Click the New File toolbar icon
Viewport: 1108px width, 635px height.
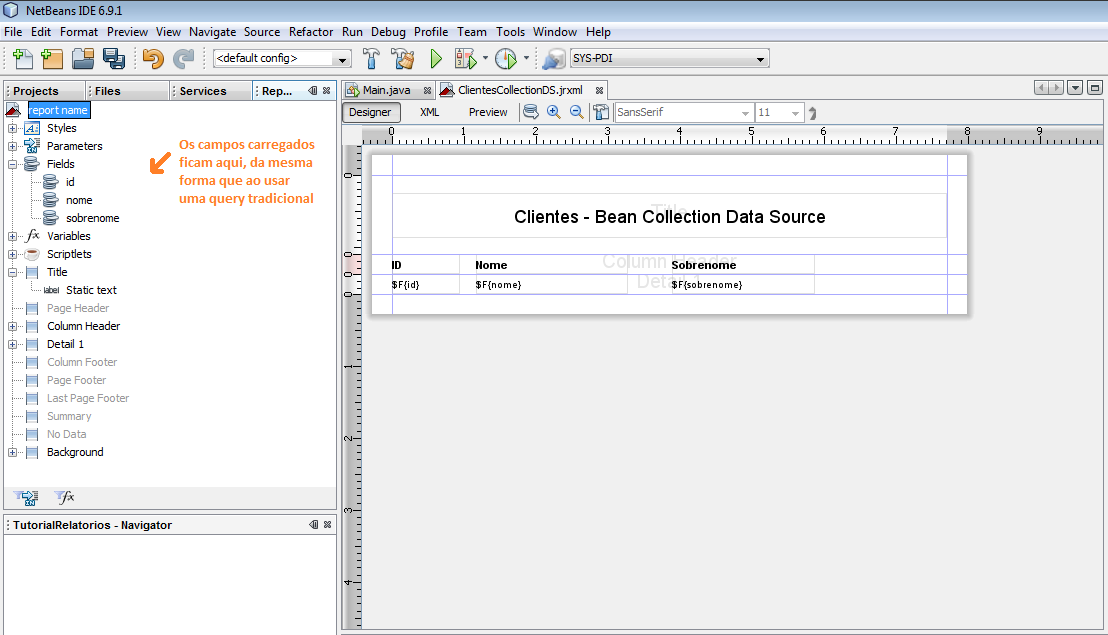pyautogui.click(x=22, y=59)
